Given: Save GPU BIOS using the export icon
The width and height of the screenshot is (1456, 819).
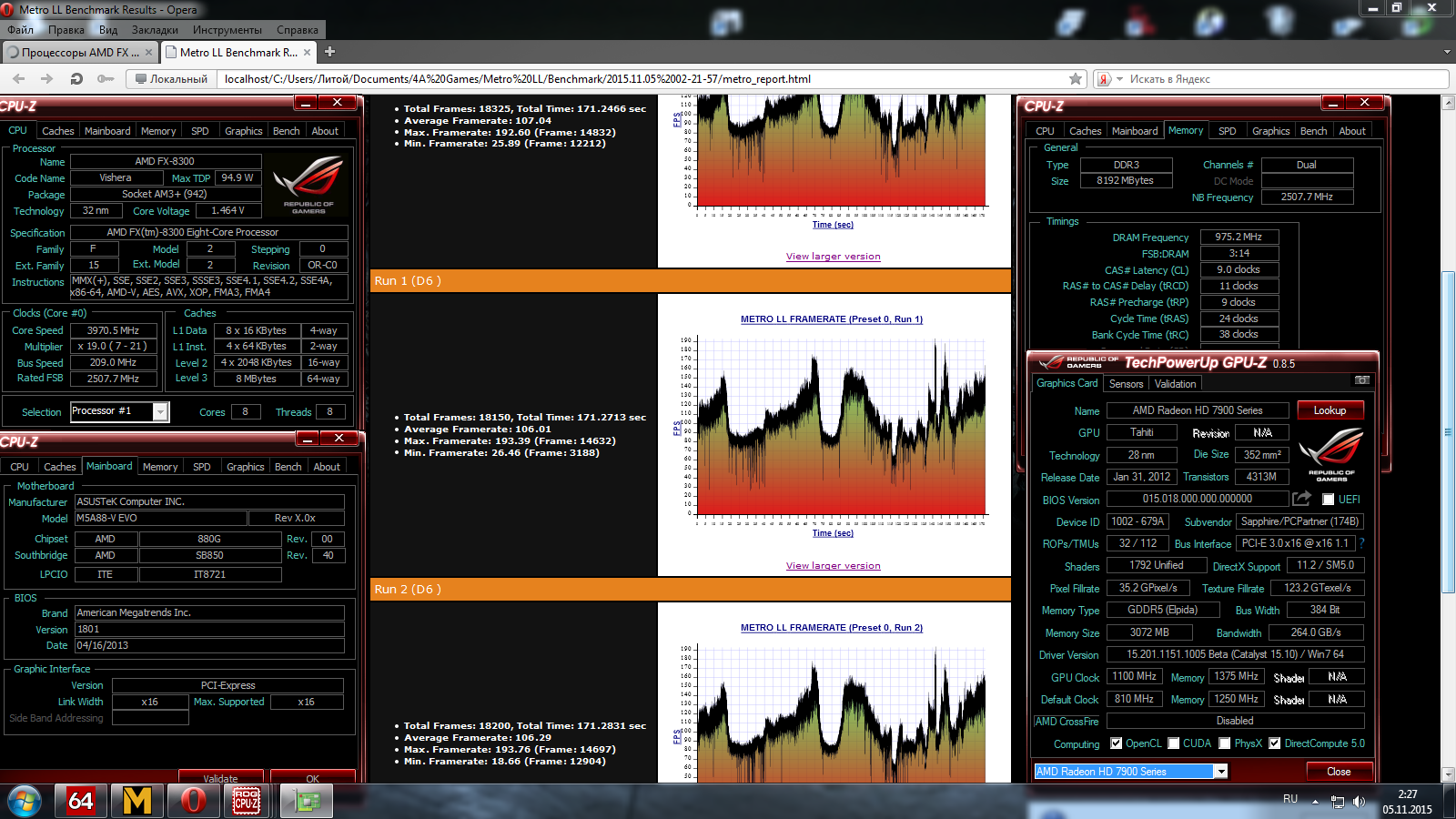Looking at the screenshot, I should tap(1302, 499).
